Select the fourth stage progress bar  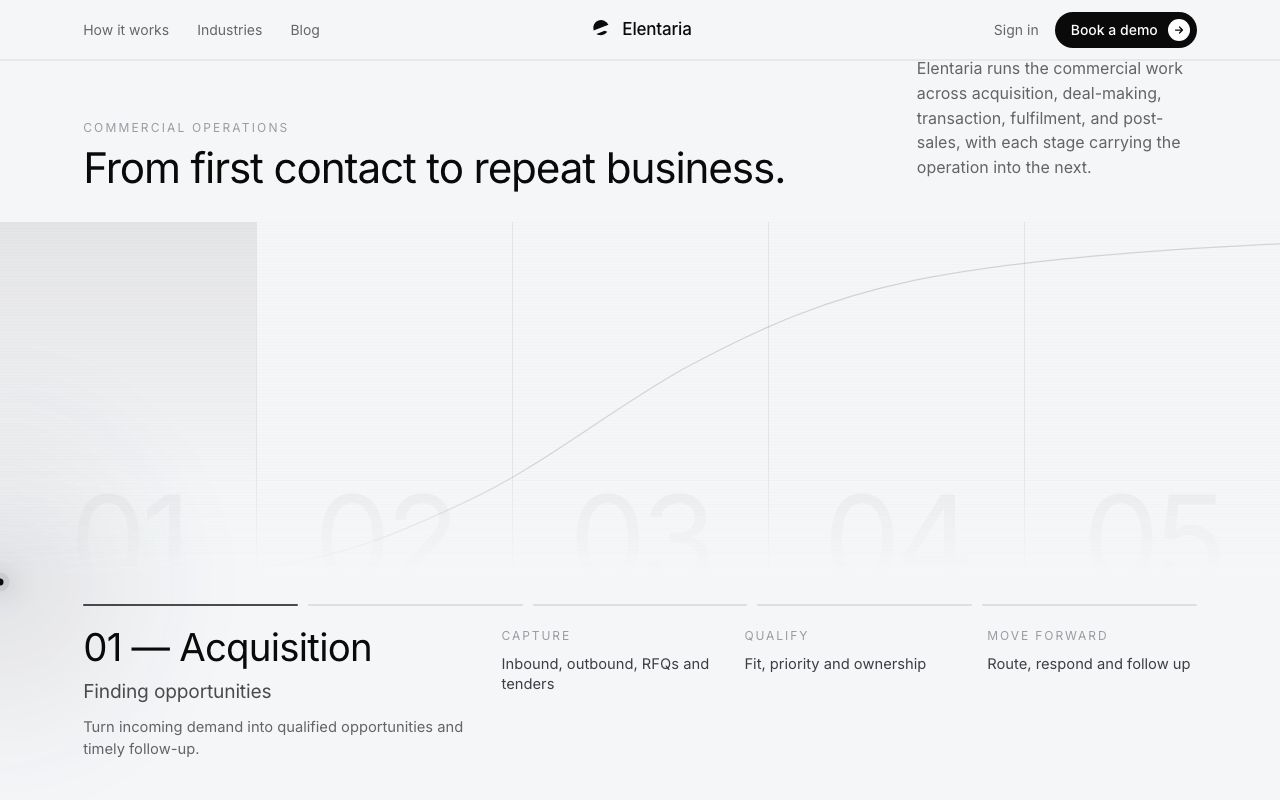864,605
